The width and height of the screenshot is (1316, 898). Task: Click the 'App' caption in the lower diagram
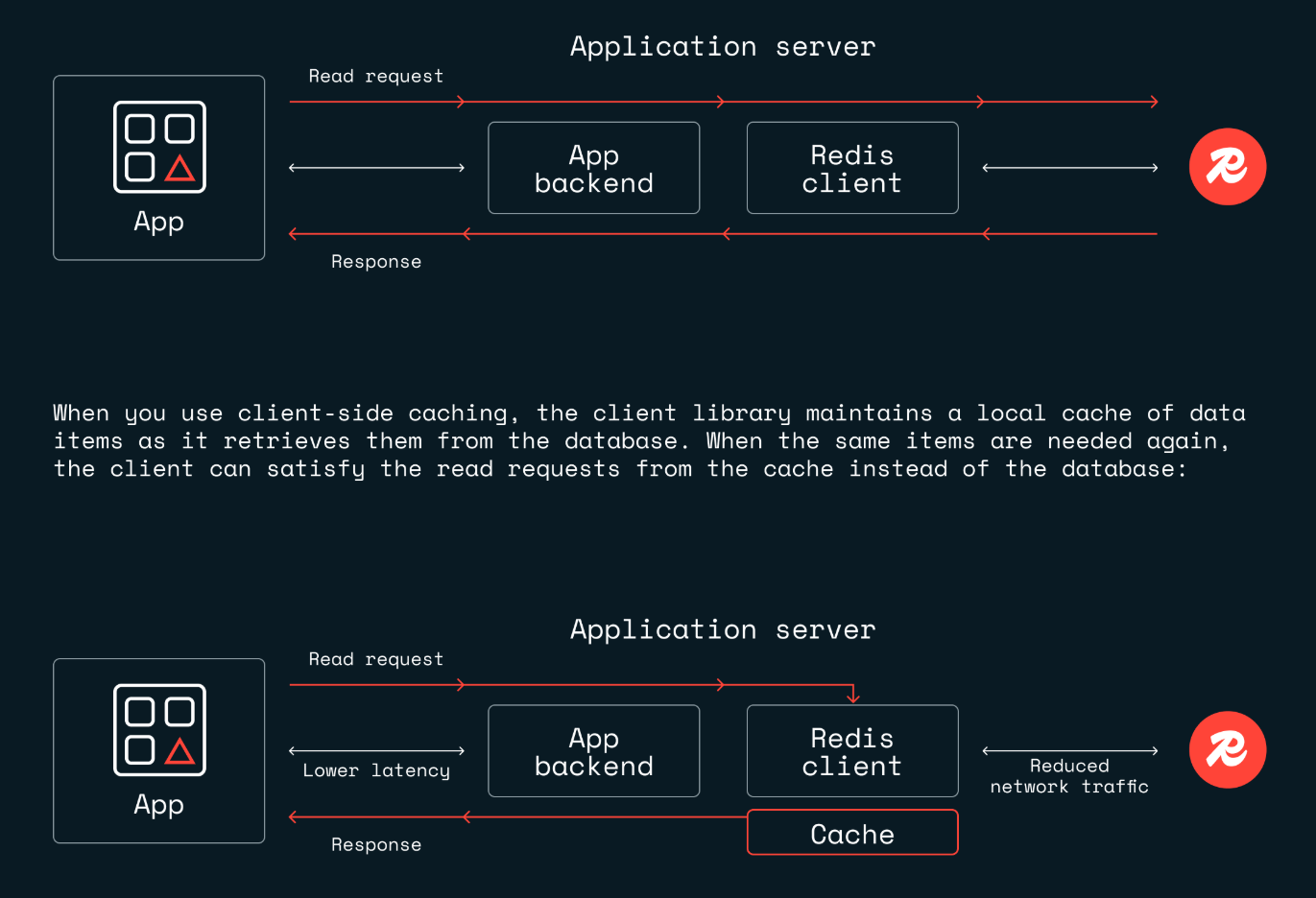(159, 806)
